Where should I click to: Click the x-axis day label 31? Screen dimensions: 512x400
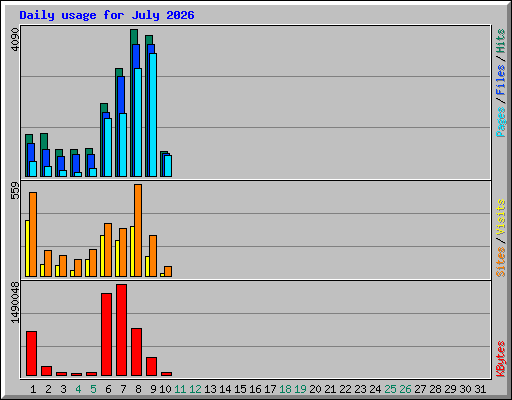click(480, 389)
